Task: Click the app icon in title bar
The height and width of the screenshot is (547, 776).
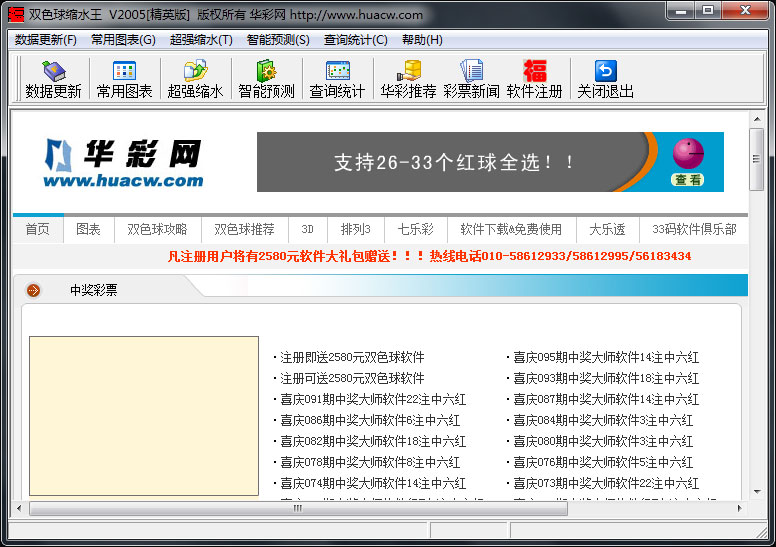Action: point(16,14)
